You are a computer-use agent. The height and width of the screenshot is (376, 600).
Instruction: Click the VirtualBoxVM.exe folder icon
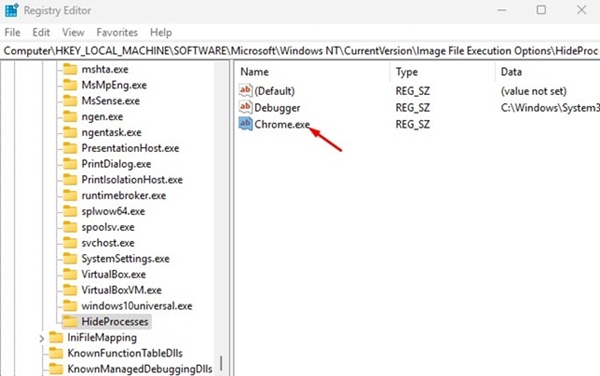(x=70, y=290)
